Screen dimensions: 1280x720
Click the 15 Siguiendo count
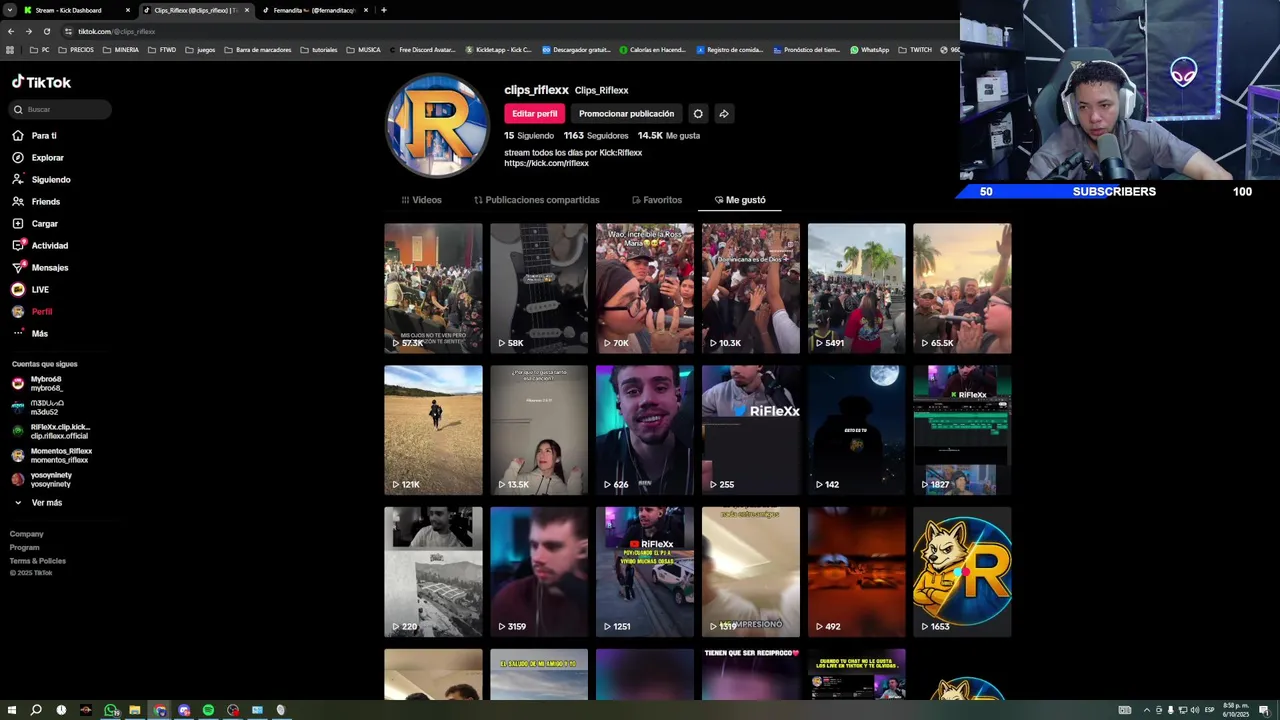[529, 135]
